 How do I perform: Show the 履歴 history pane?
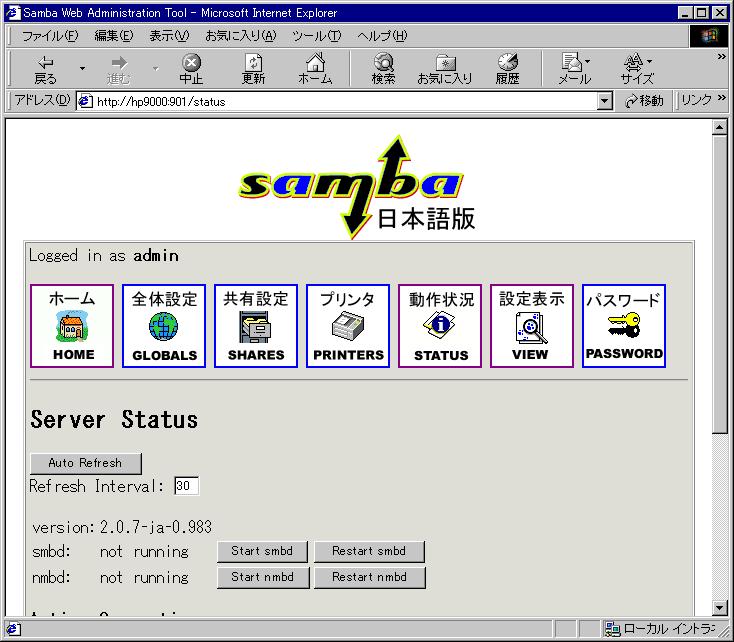pos(507,69)
